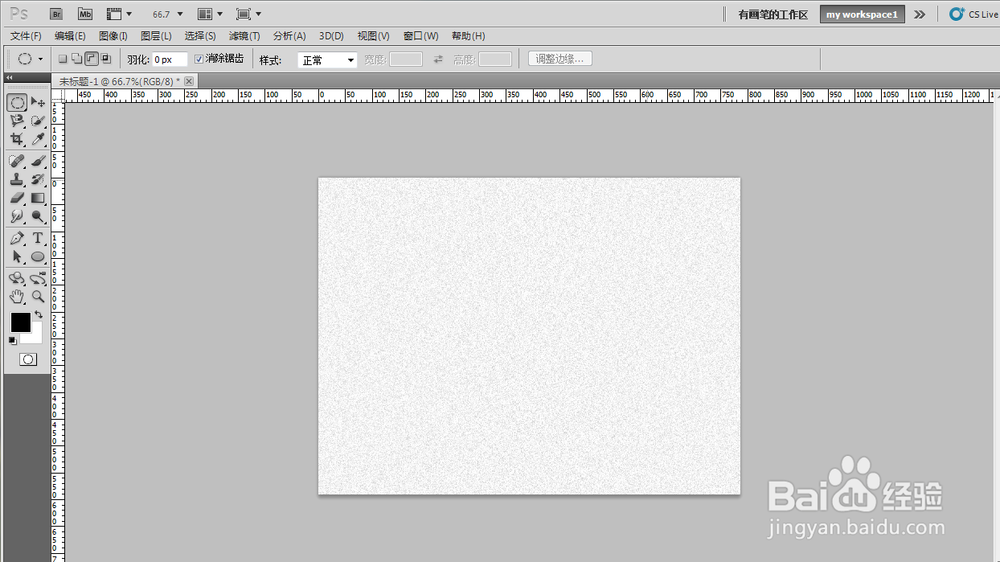The image size is (1000, 562).
Task: Select the Smudge tool
Action: (x=17, y=216)
